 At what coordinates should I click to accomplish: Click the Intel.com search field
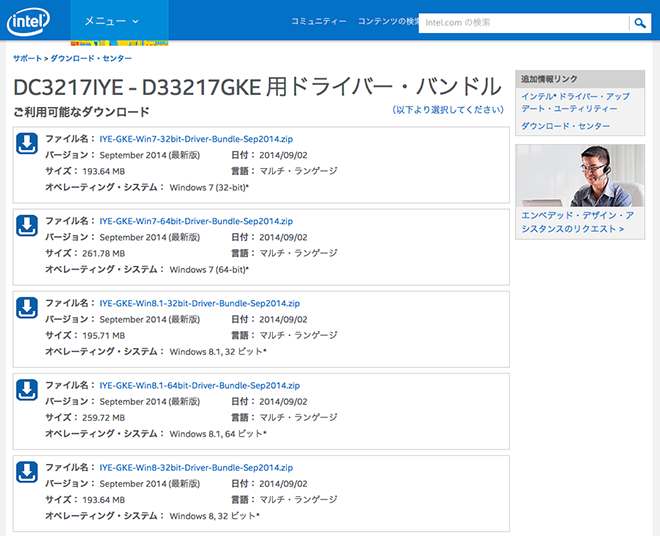(x=524, y=23)
